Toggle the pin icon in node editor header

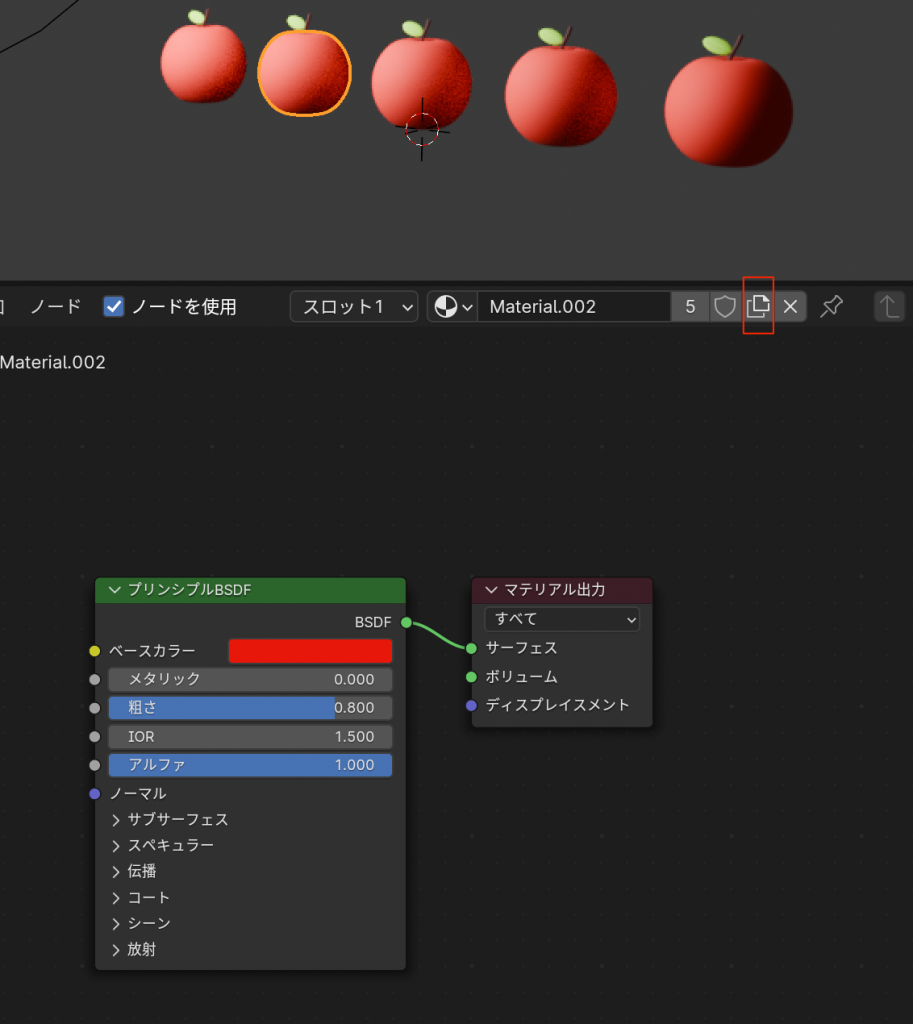831,307
